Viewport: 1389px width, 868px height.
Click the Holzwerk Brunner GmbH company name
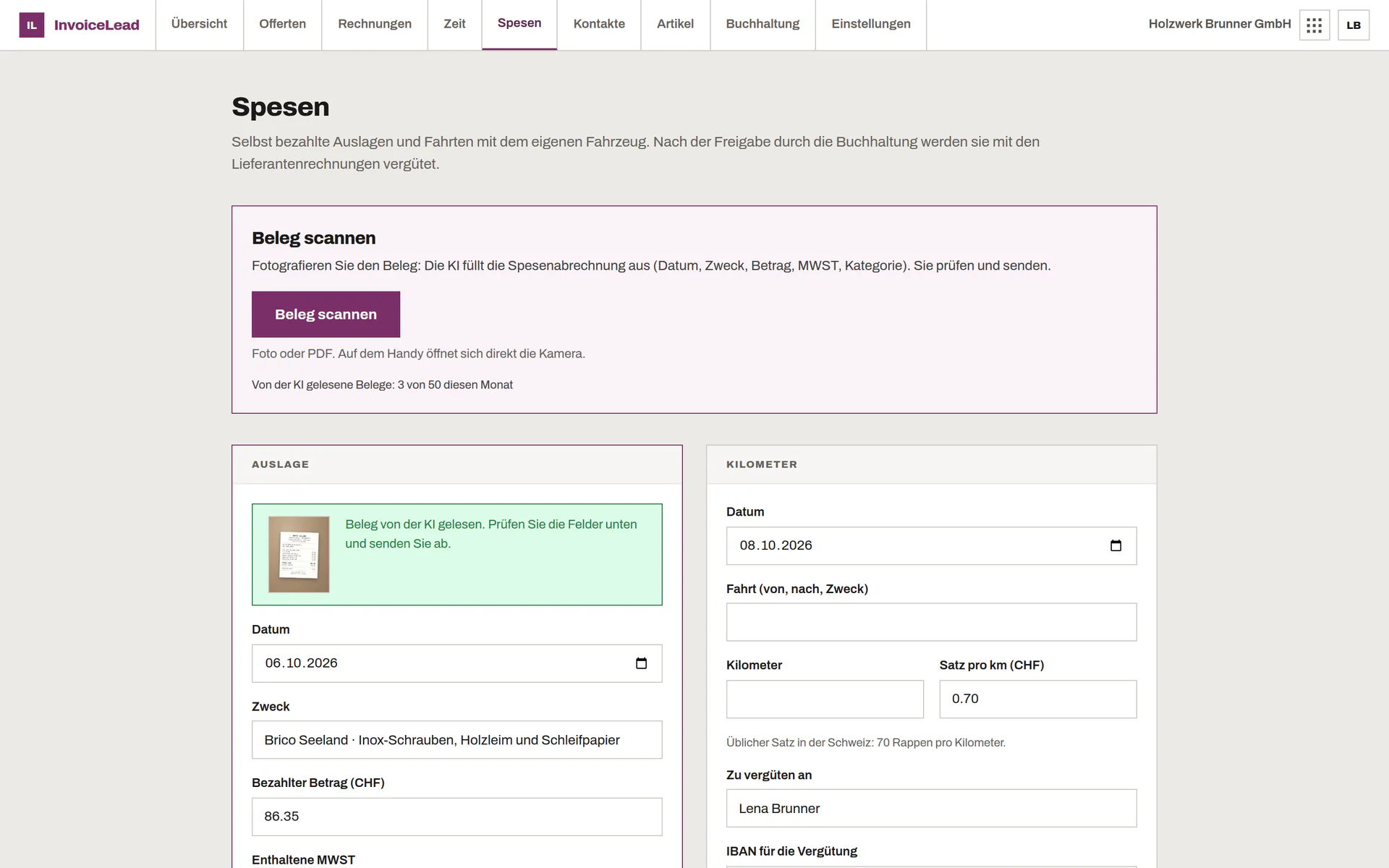coord(1220,24)
